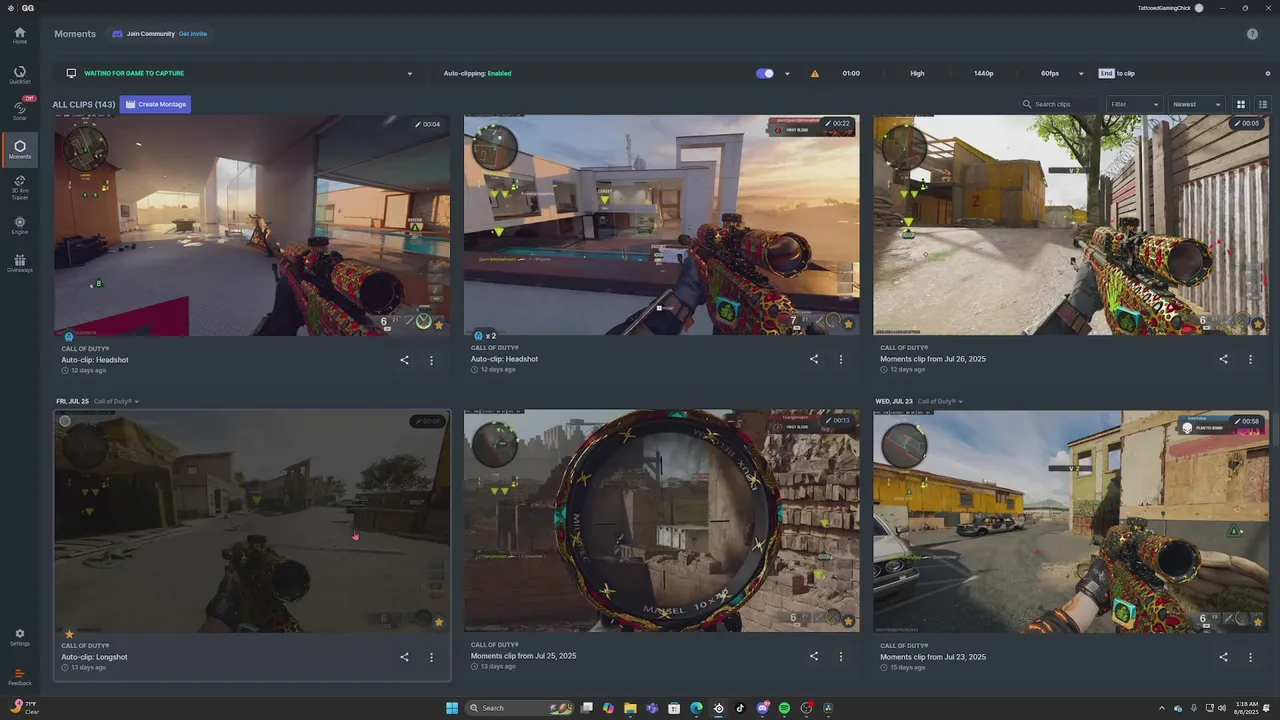This screenshot has width=1280, height=720.
Task: Change the High quality setting
Action: click(x=917, y=73)
